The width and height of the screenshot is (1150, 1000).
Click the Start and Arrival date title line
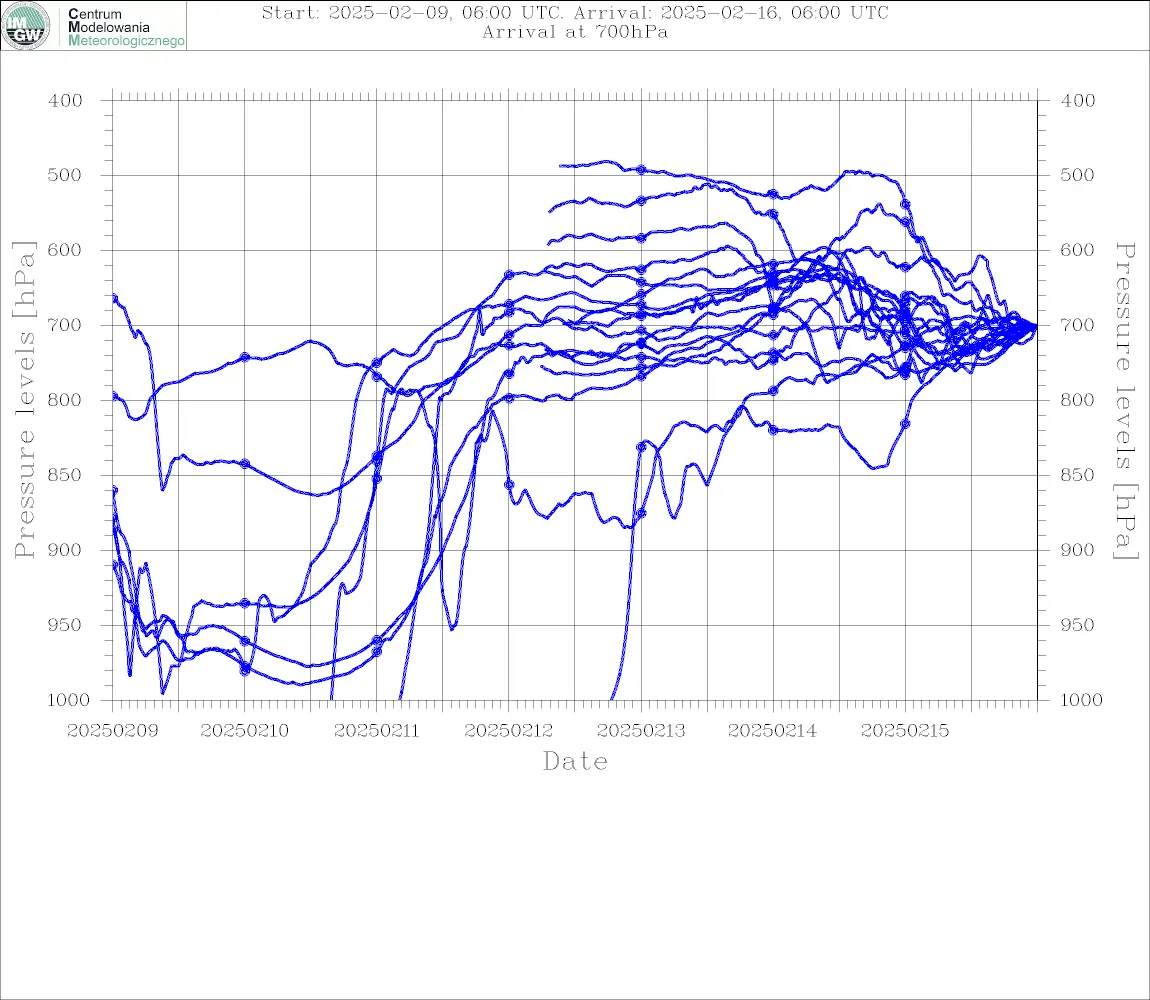pyautogui.click(x=575, y=12)
